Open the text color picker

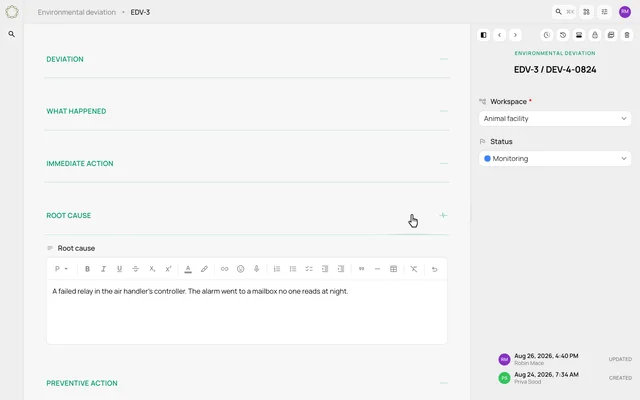(x=188, y=269)
